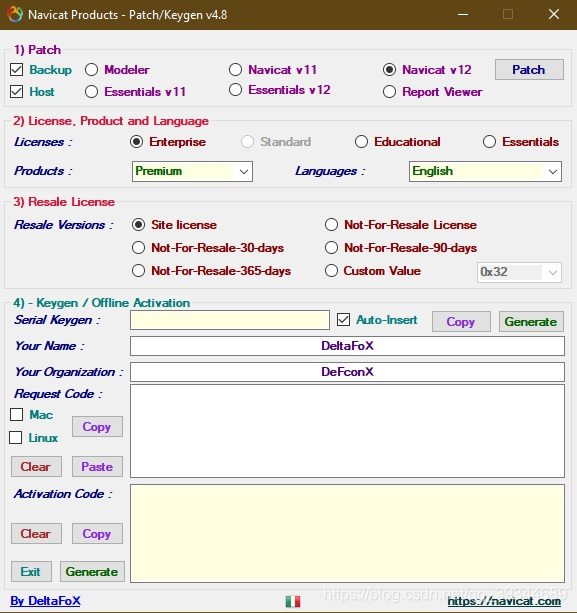
Task: Enable the Mac request code checkbox
Action: coord(16,414)
